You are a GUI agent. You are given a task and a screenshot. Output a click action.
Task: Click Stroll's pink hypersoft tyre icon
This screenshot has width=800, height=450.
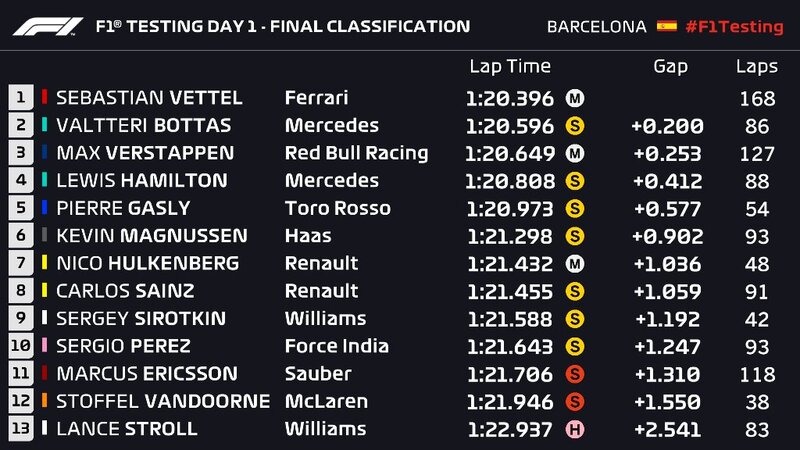[x=575, y=429]
